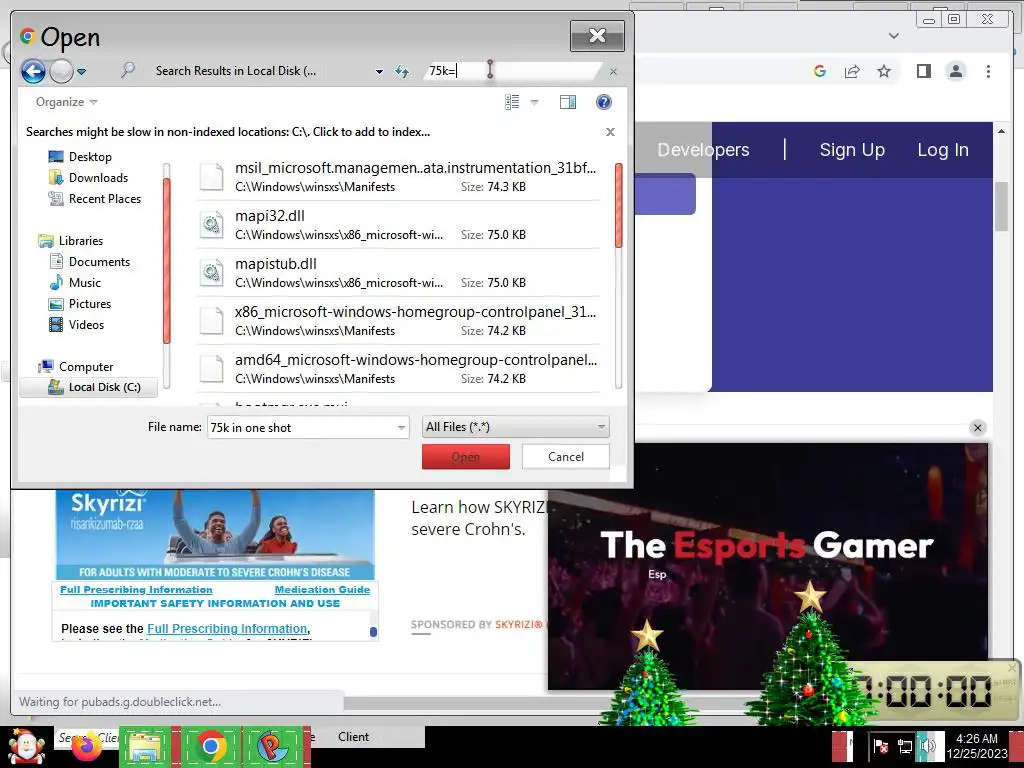The image size is (1024, 768).
Task: Expand the File name dropdown arrow
Action: click(x=402, y=428)
